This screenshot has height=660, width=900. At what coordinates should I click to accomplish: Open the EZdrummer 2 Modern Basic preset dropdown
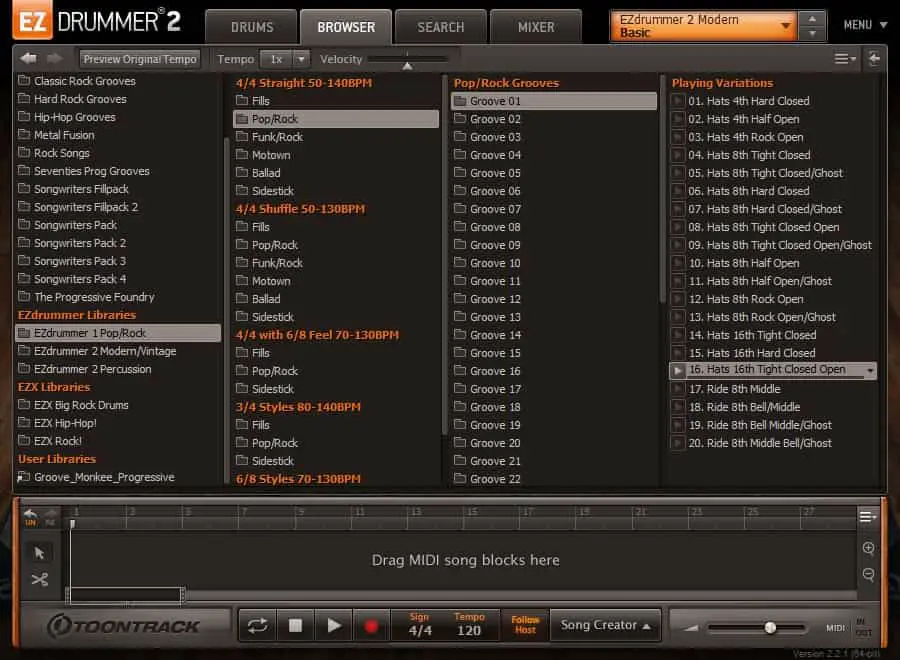(704, 26)
